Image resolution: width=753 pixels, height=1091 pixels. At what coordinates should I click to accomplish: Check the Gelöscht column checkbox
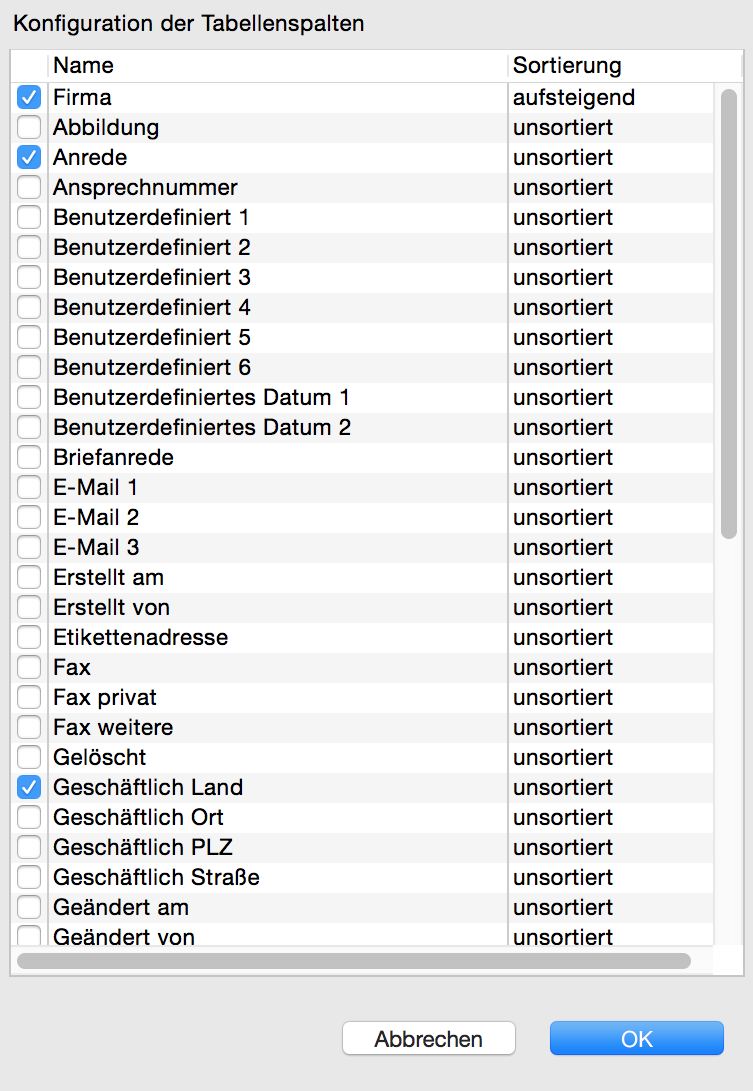29,757
